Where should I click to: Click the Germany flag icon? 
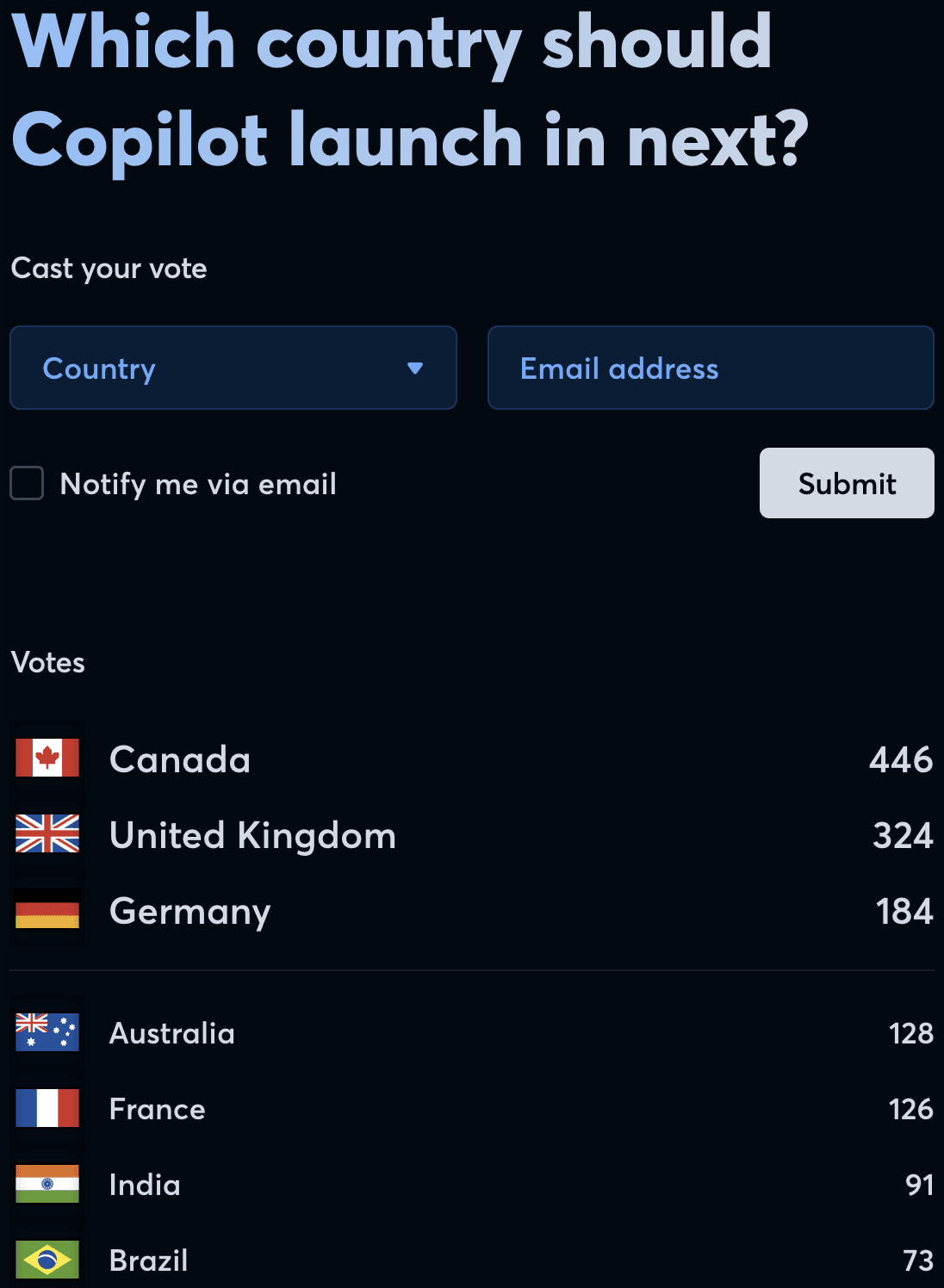coord(47,911)
